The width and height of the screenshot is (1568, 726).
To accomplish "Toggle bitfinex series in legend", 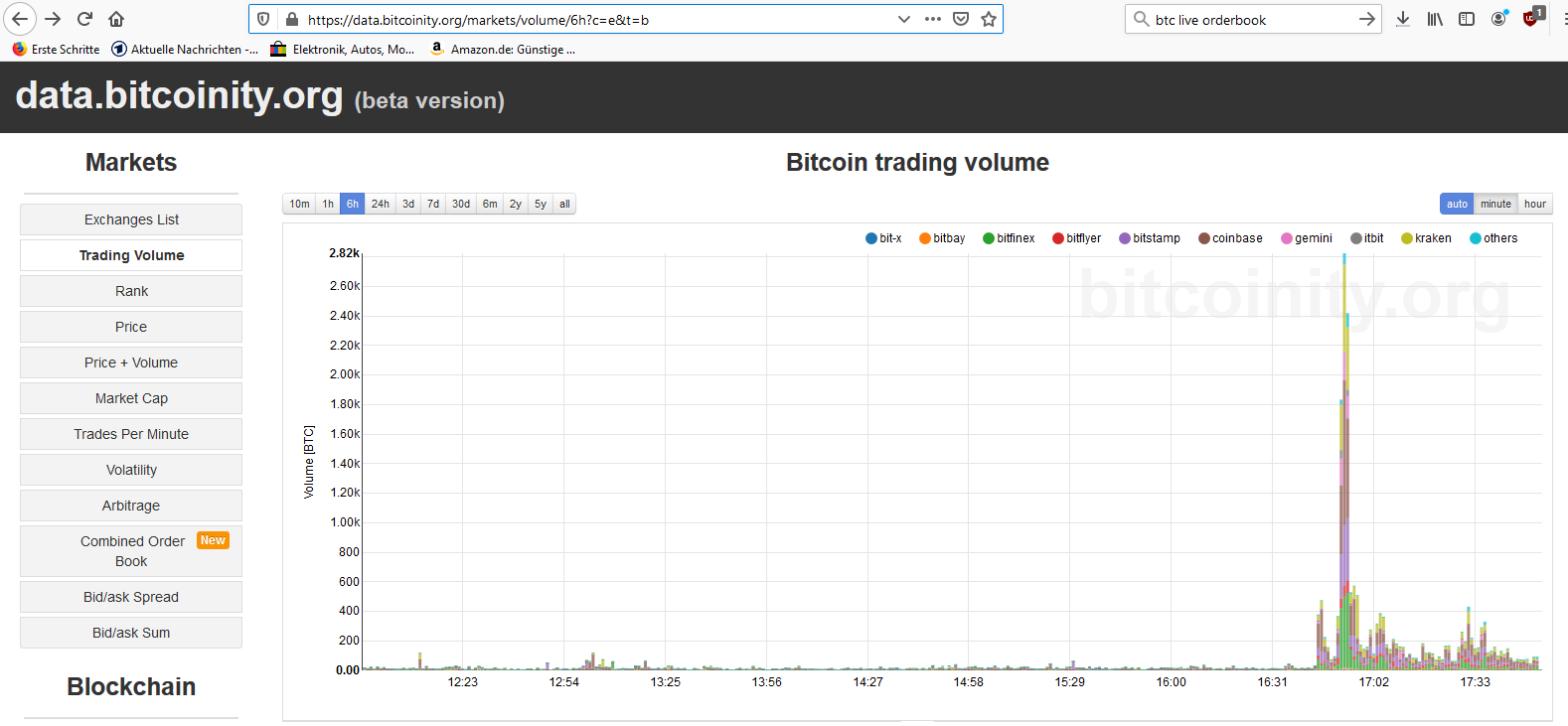I will [1009, 238].
